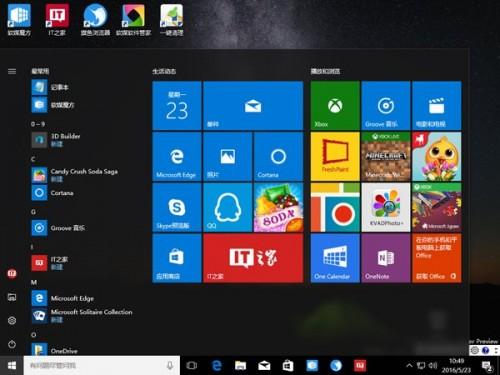Open the calendar tile showing 23
The width and height of the screenshot is (500, 375).
pos(177,105)
